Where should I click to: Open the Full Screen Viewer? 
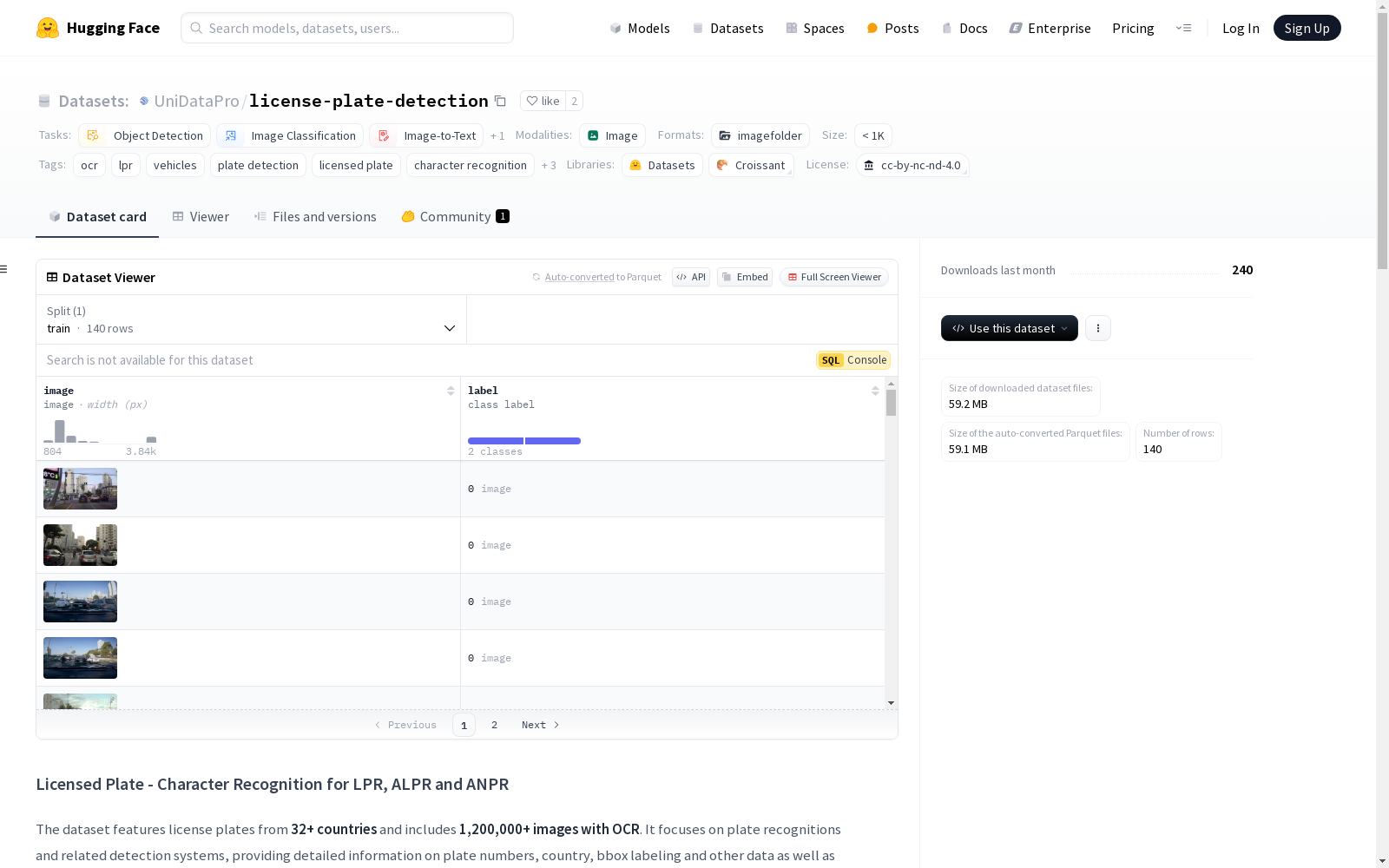(x=833, y=277)
